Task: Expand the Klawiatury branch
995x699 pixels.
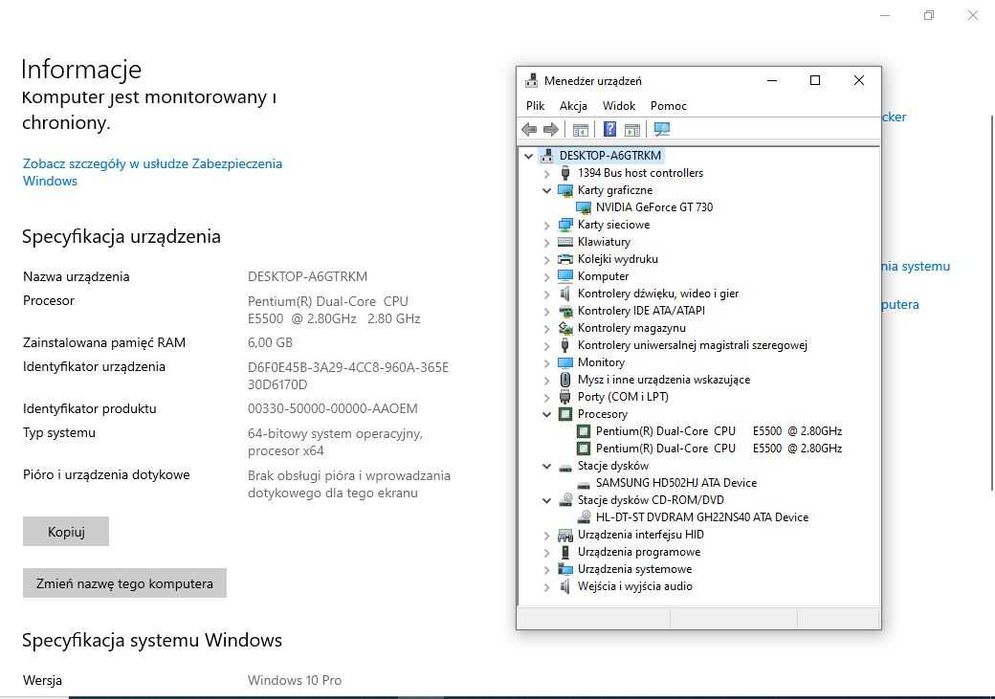Action: pos(546,242)
